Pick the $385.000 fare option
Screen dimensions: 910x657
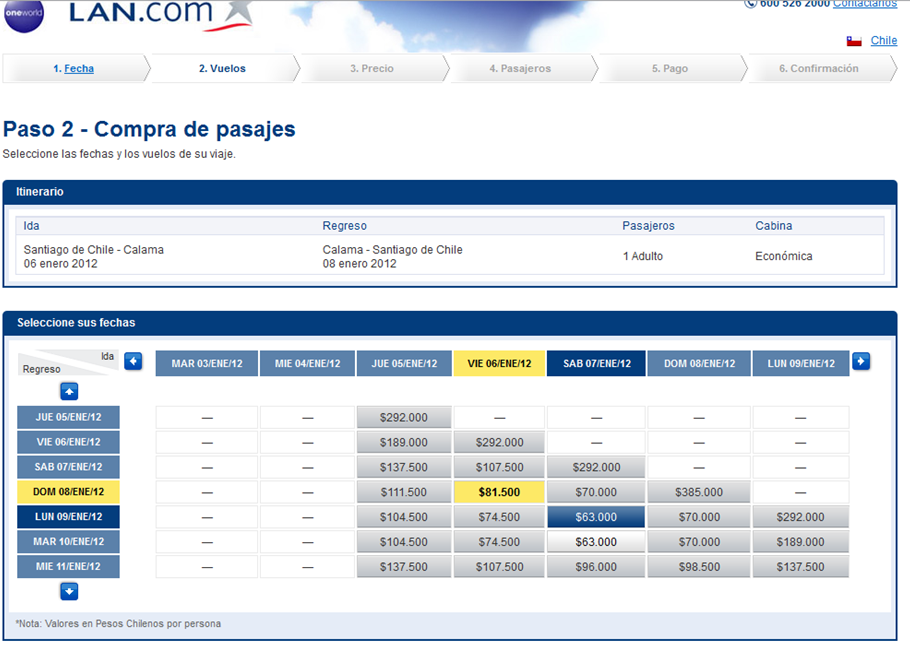698,492
